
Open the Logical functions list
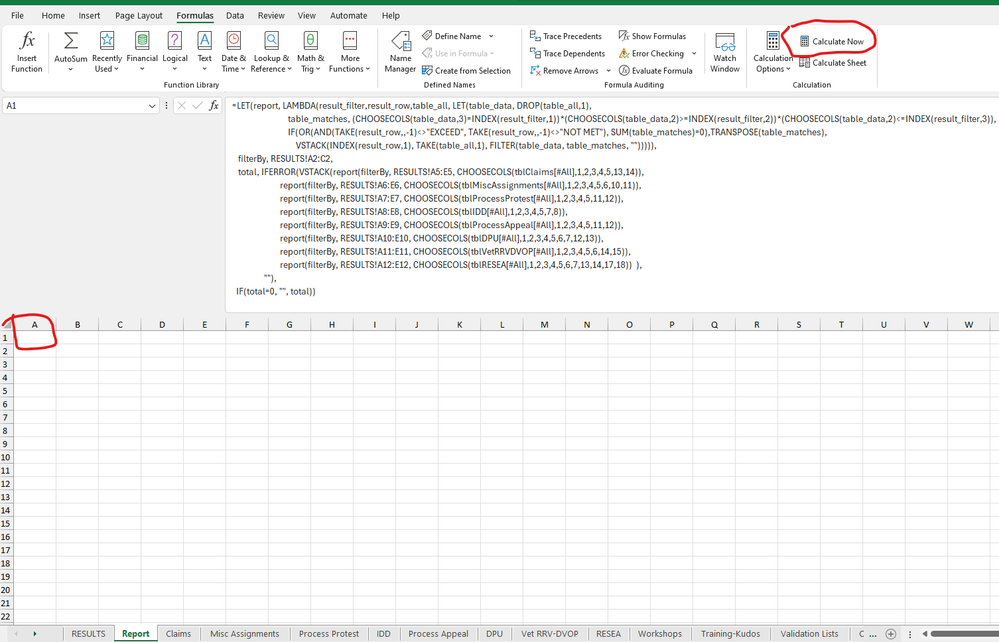coord(175,52)
